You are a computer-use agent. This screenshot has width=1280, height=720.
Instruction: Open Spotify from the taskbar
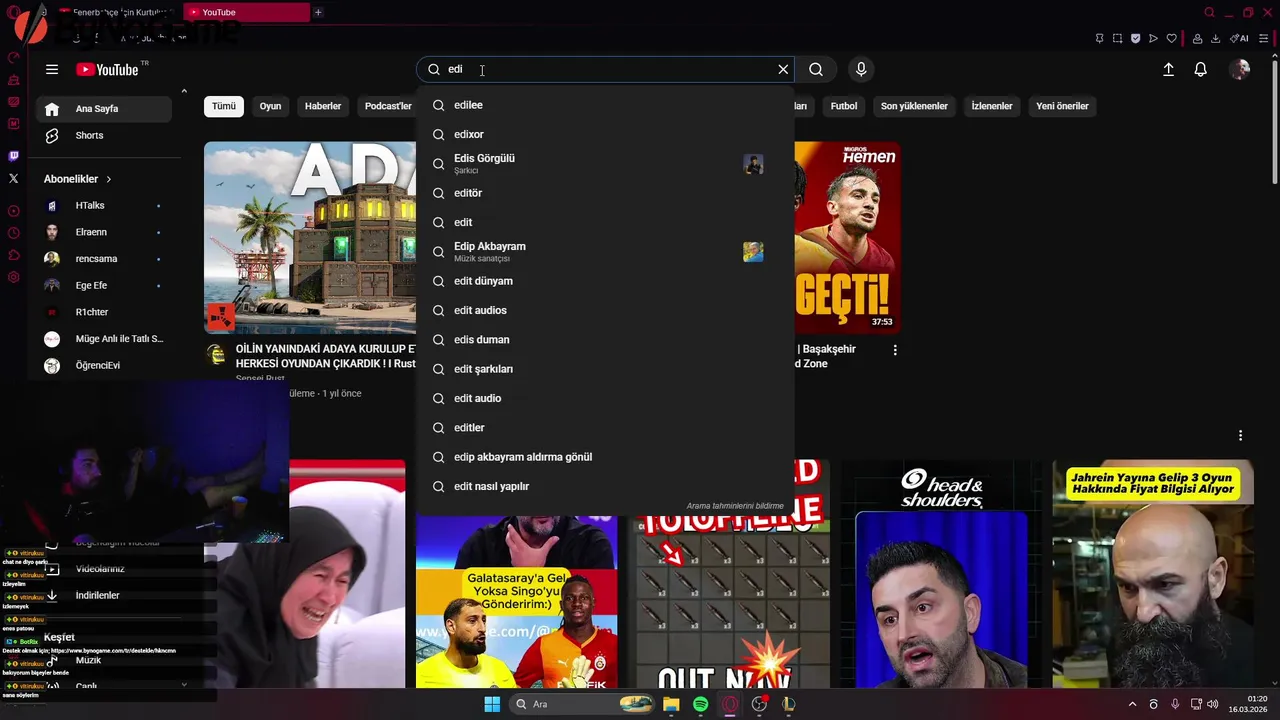700,704
